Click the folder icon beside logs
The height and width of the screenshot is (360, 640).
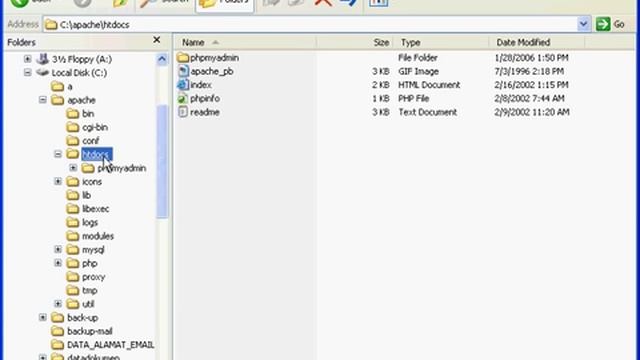pos(73,222)
